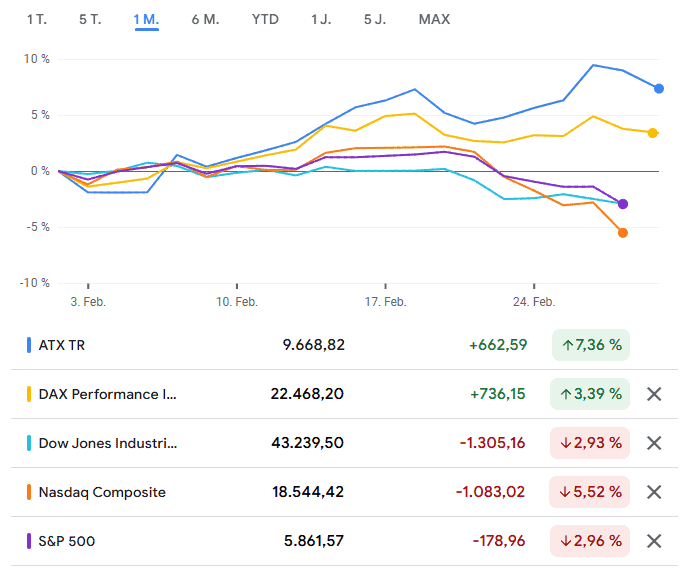Click the DAX price 22.468,20
Viewport: 684px width, 572px height.
point(307,394)
